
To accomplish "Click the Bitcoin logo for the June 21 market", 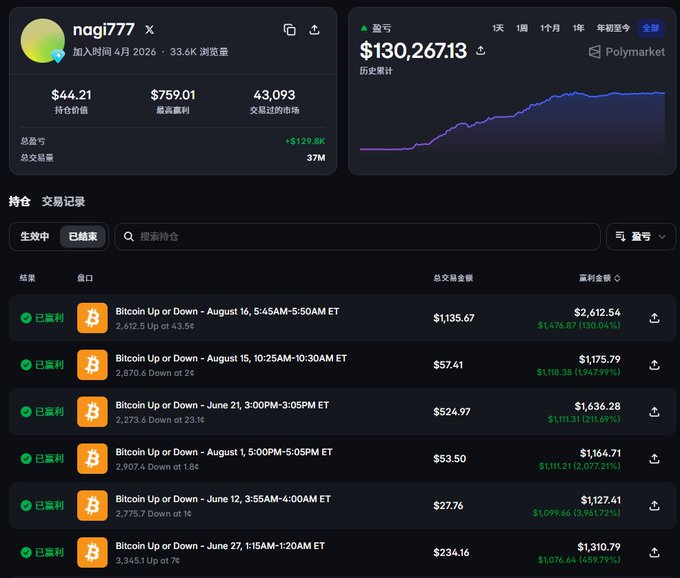I will (x=92, y=411).
